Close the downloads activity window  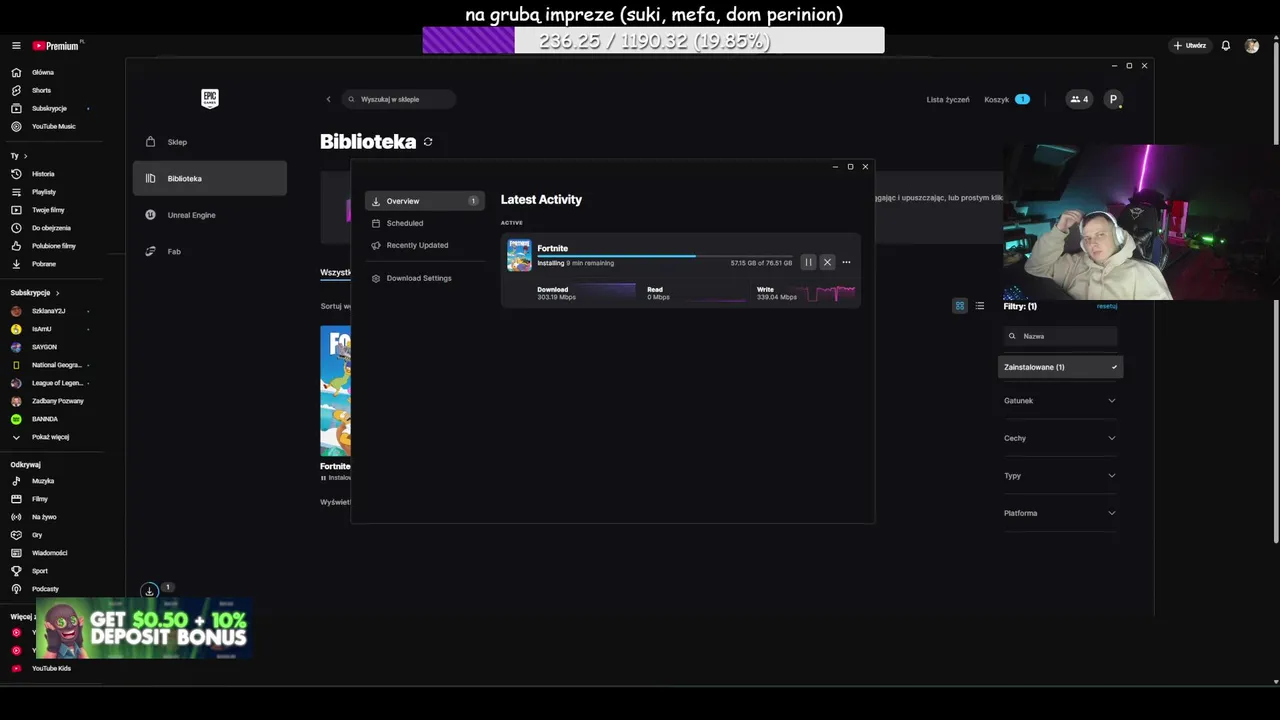pos(865,167)
